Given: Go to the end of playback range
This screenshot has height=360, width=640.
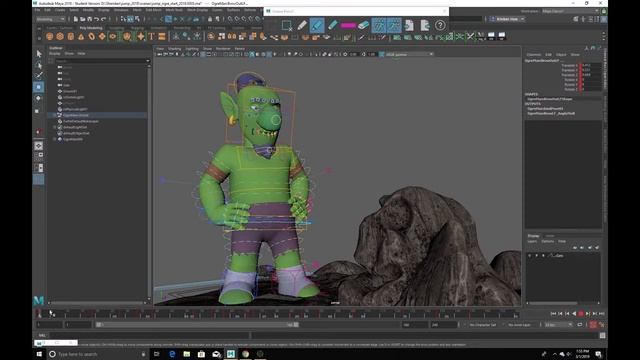Looking at the screenshot, I should click(x=601, y=313).
